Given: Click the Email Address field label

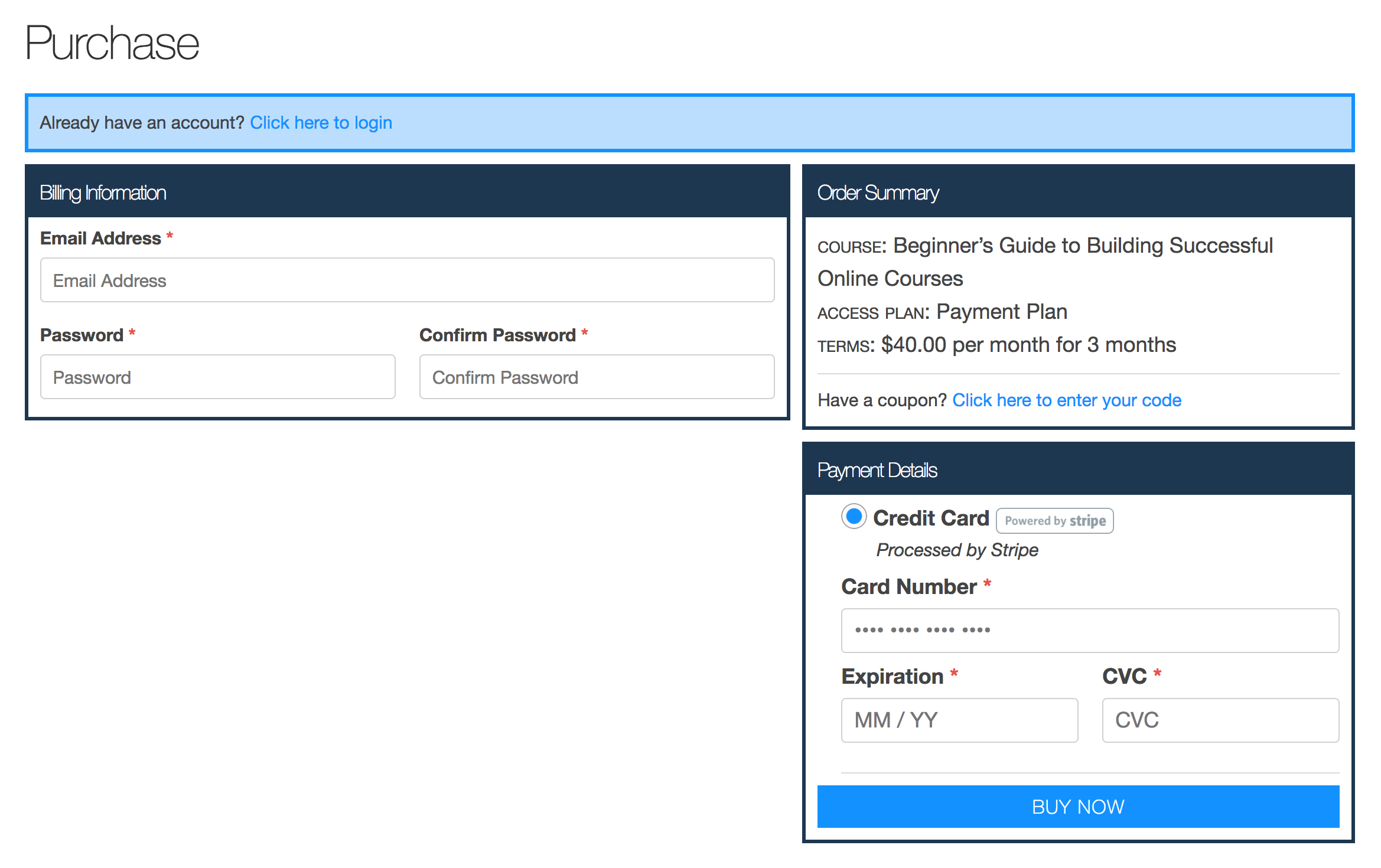Looking at the screenshot, I should click(100, 239).
